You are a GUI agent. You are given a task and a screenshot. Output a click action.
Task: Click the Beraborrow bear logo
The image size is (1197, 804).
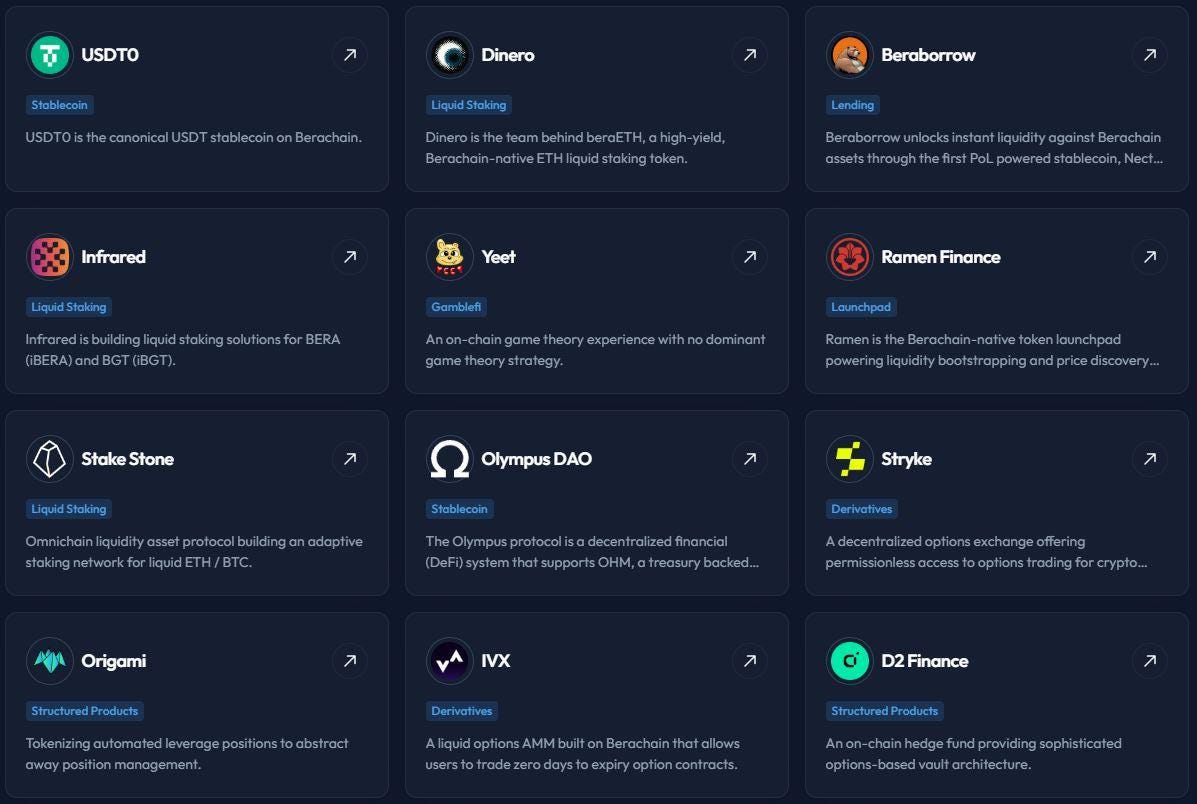850,55
